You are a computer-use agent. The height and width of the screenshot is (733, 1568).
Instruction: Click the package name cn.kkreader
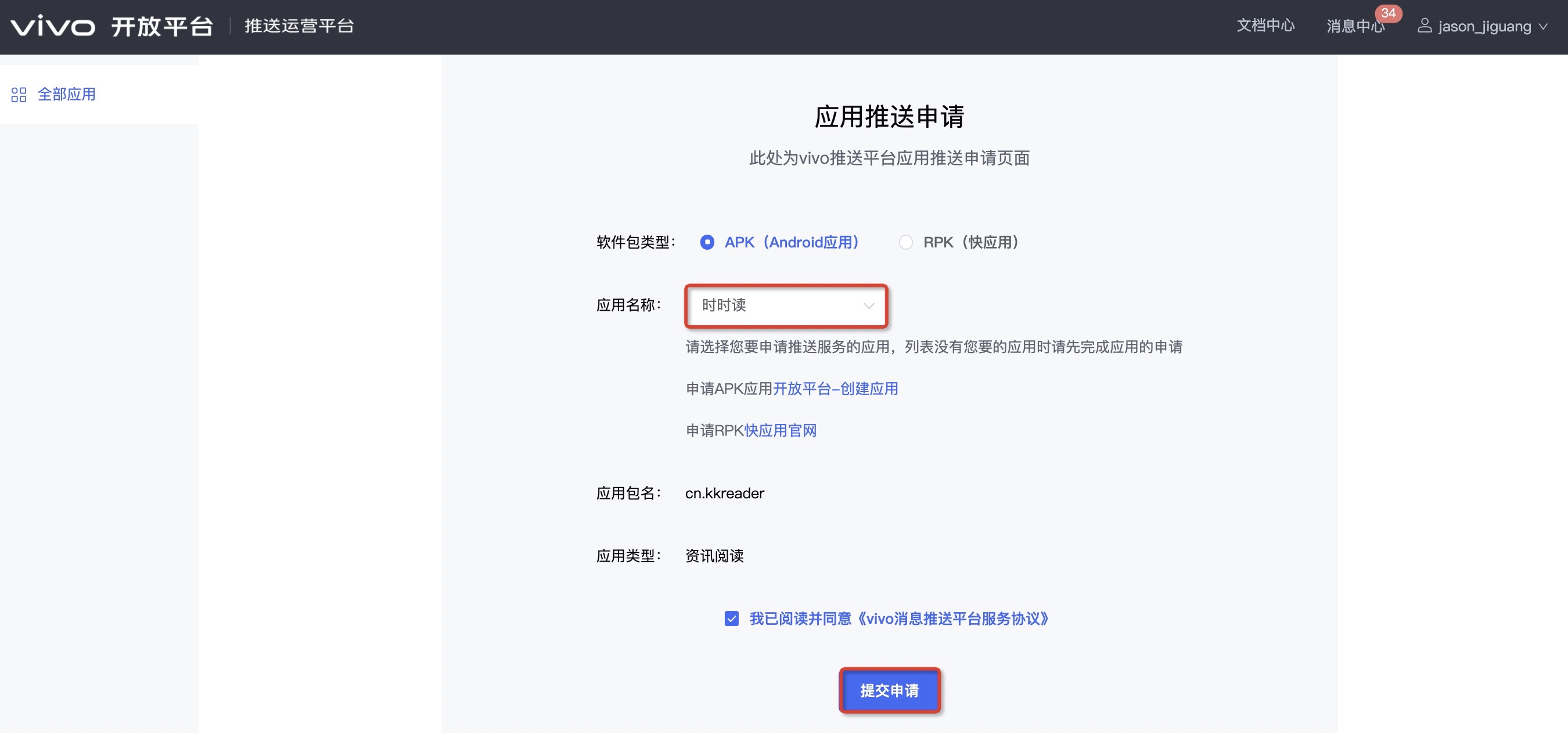coord(724,493)
